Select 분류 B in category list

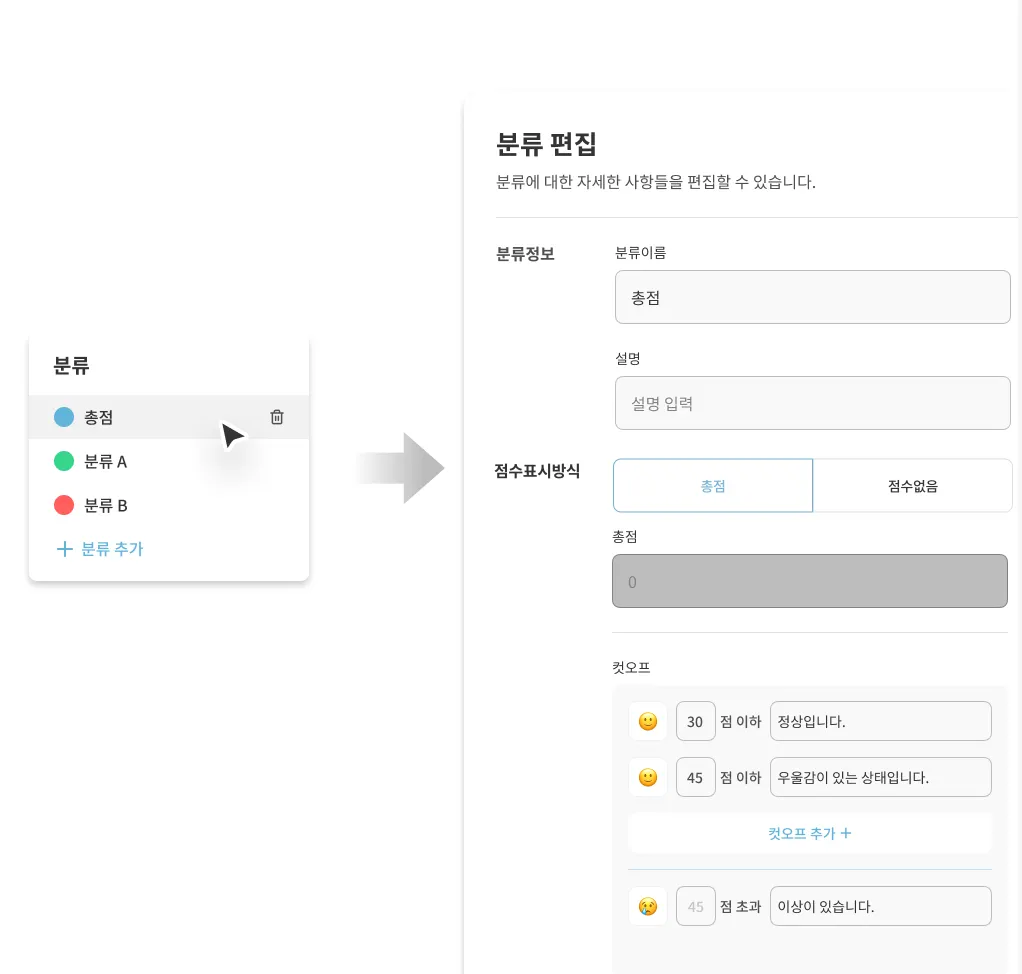point(105,505)
